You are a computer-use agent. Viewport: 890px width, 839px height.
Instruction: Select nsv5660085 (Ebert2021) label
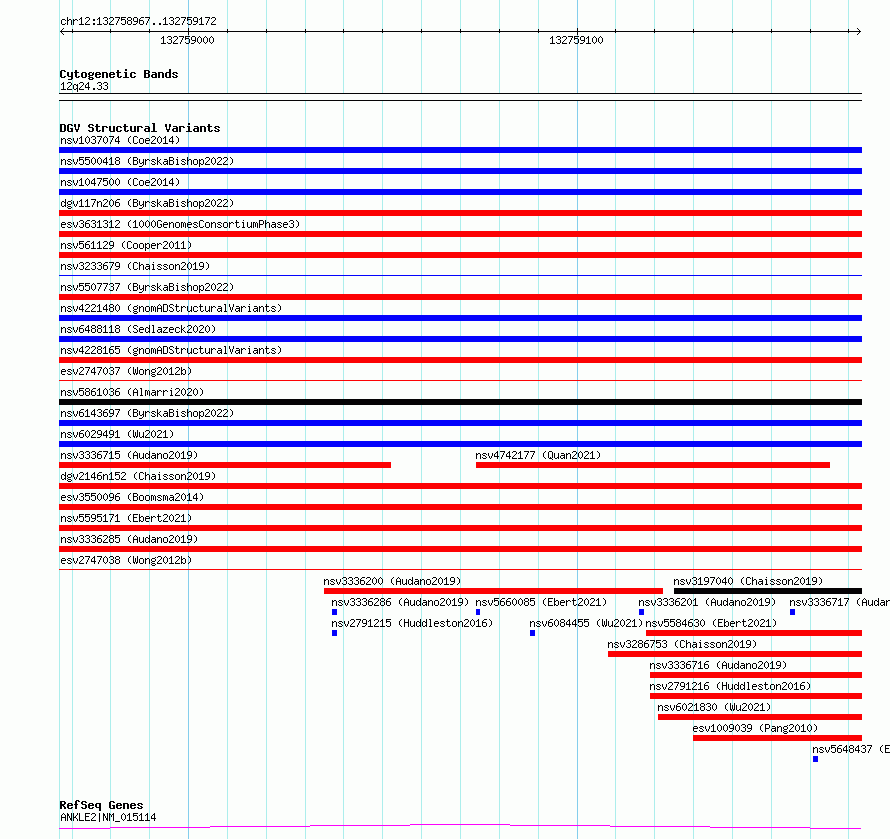tap(541, 602)
